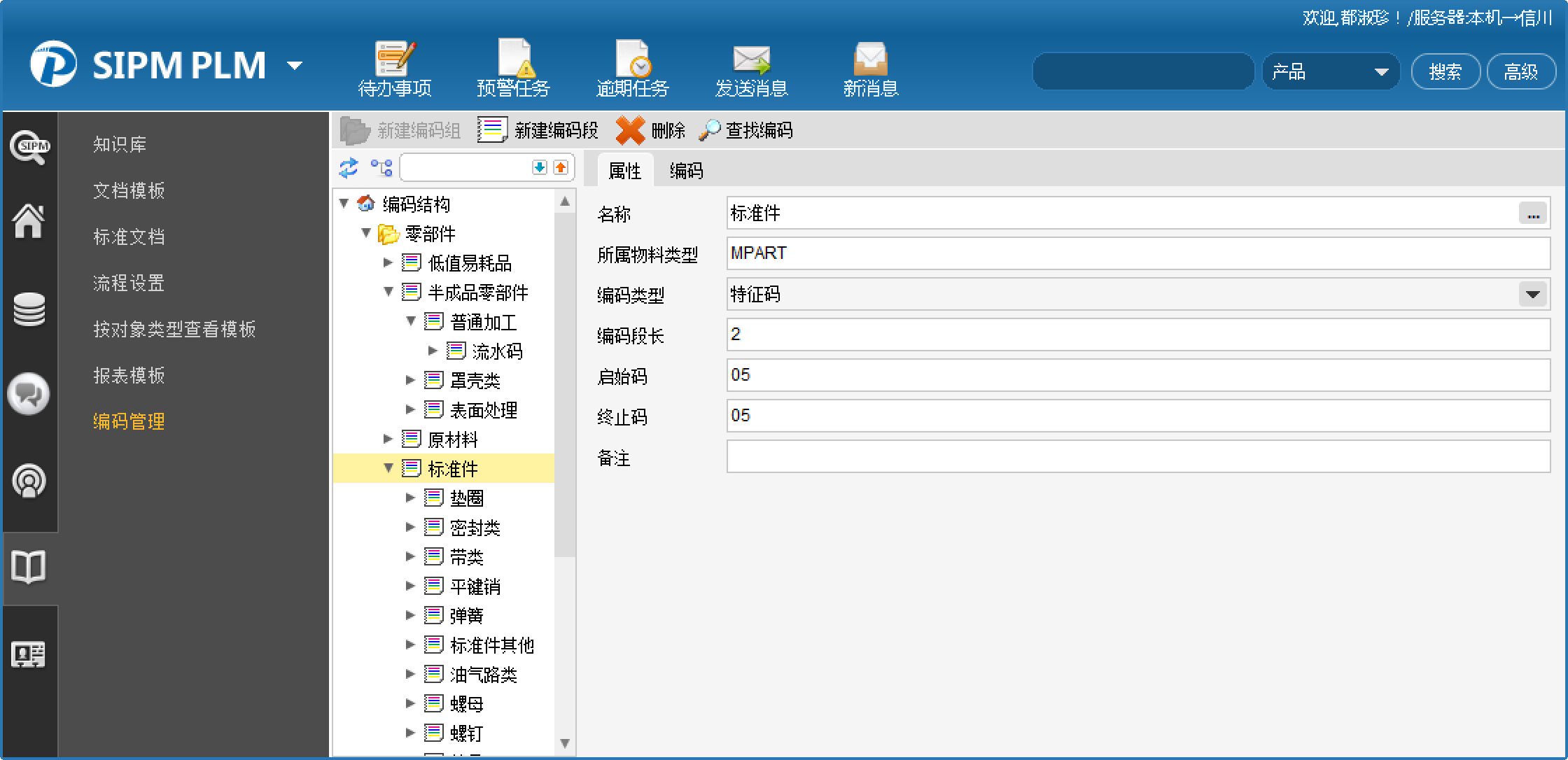Click the red 删除 delete icon
Image resolution: width=1568 pixels, height=760 pixels.
630,130
